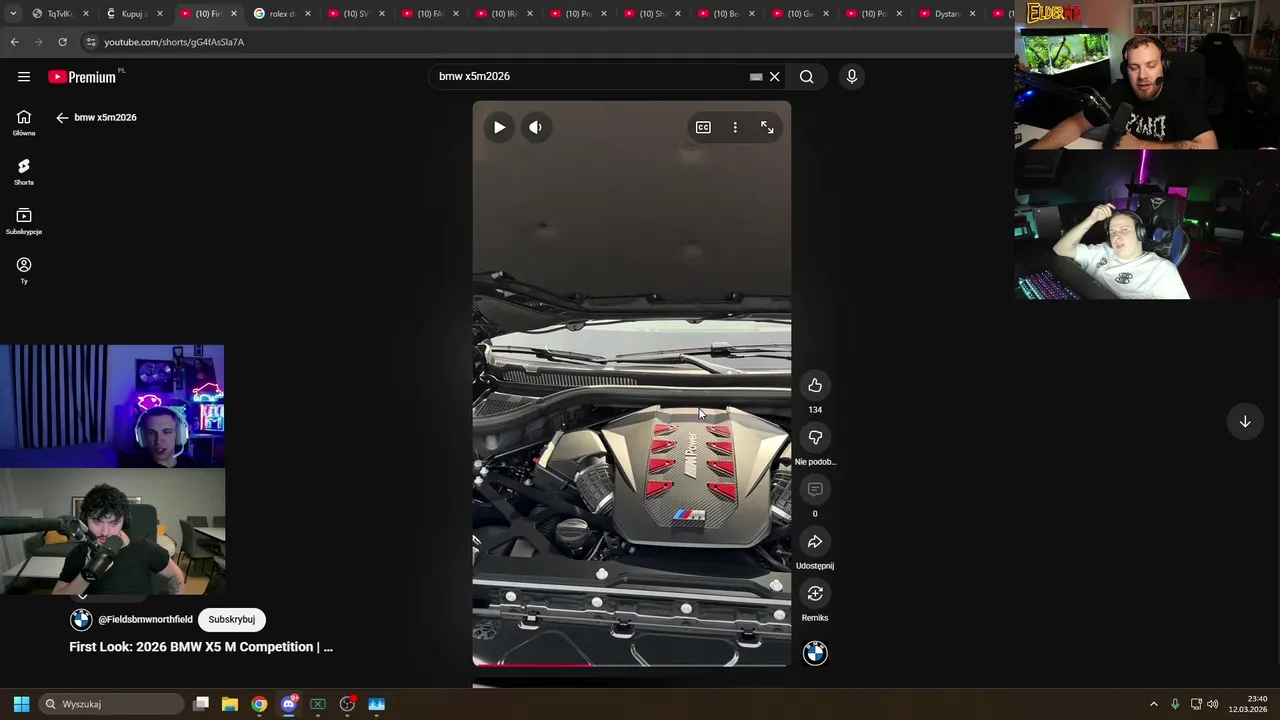This screenshot has width=1280, height=720.
Task: Remix this Short
Action: point(815,593)
